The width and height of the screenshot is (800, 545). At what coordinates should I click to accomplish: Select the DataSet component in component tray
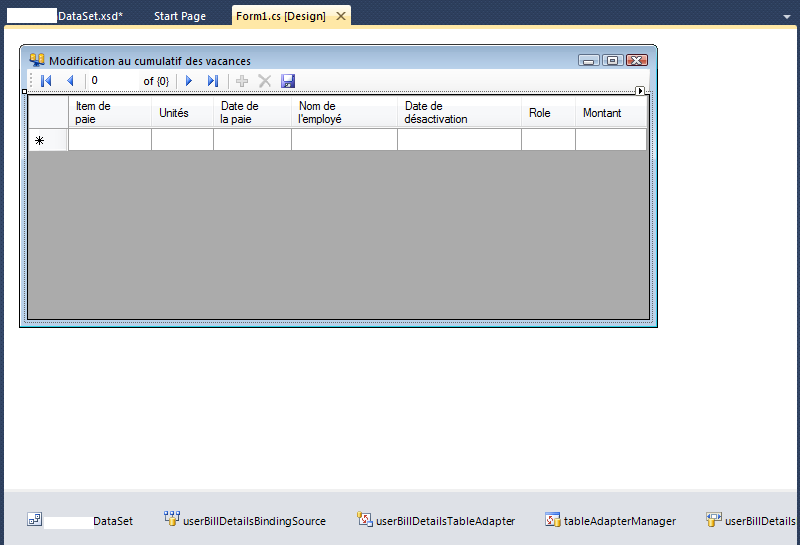pos(80,520)
